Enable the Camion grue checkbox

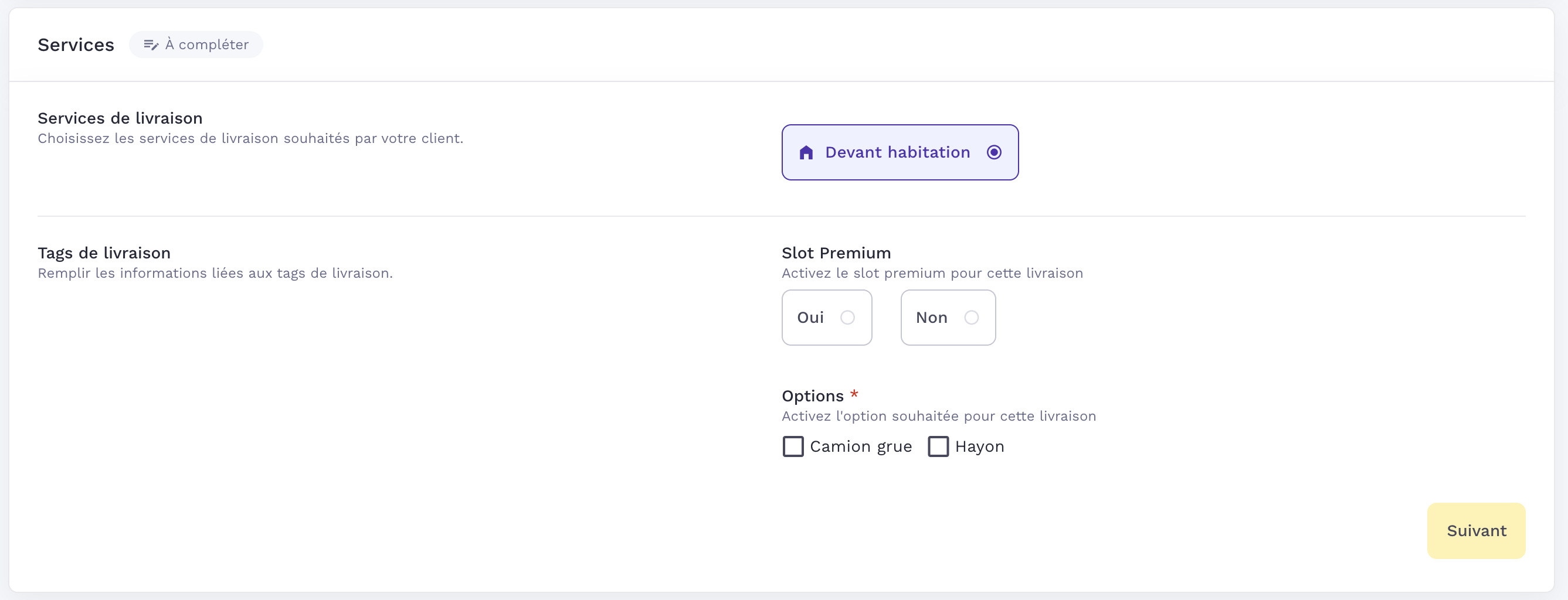(x=793, y=446)
